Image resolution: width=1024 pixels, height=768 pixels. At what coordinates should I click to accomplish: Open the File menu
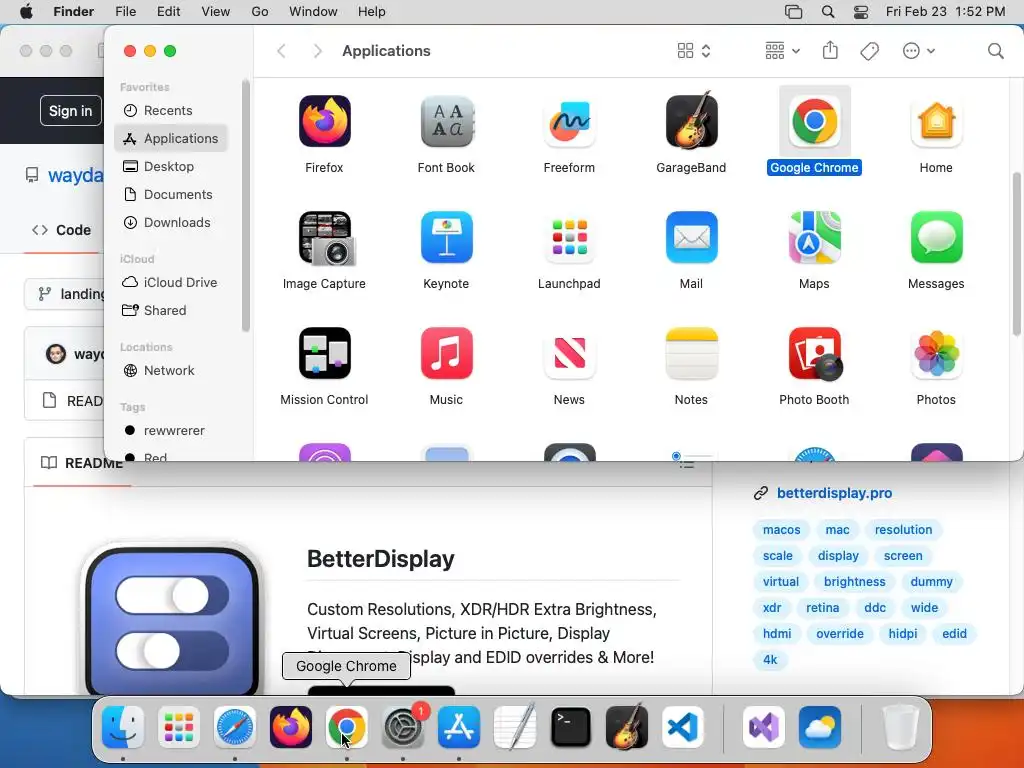click(x=125, y=12)
